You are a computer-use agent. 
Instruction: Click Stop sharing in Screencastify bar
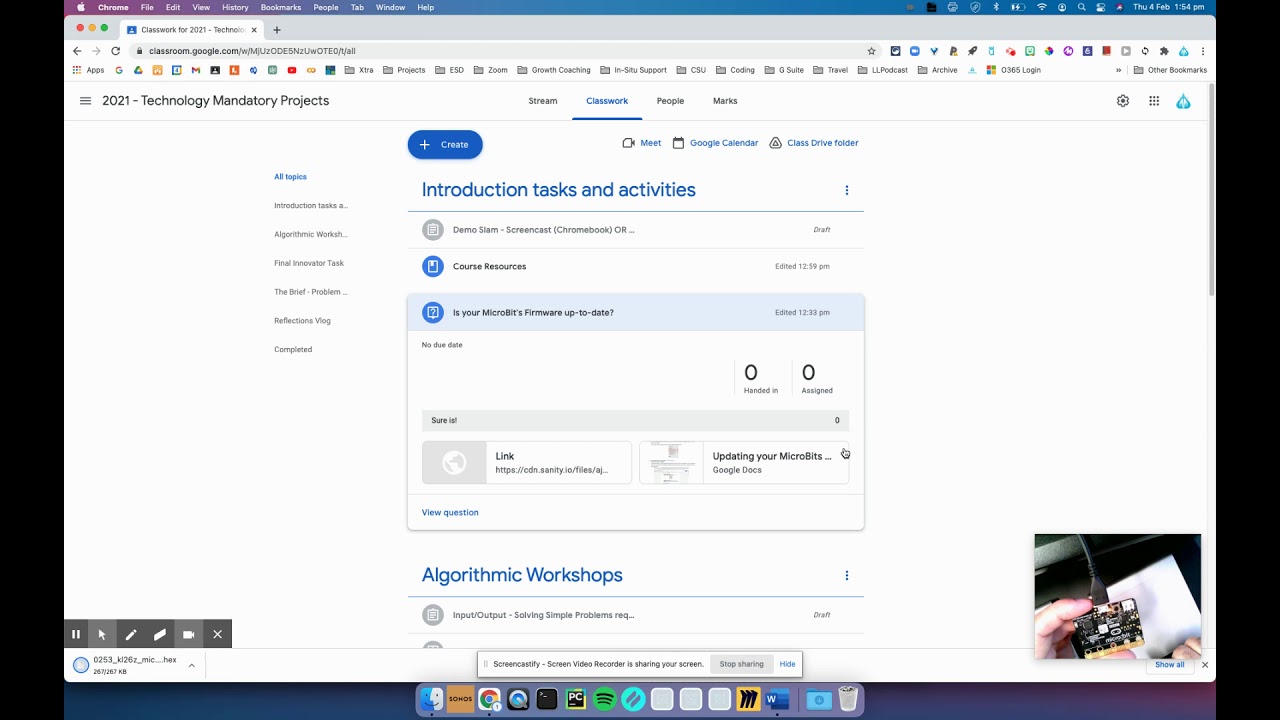[741, 664]
